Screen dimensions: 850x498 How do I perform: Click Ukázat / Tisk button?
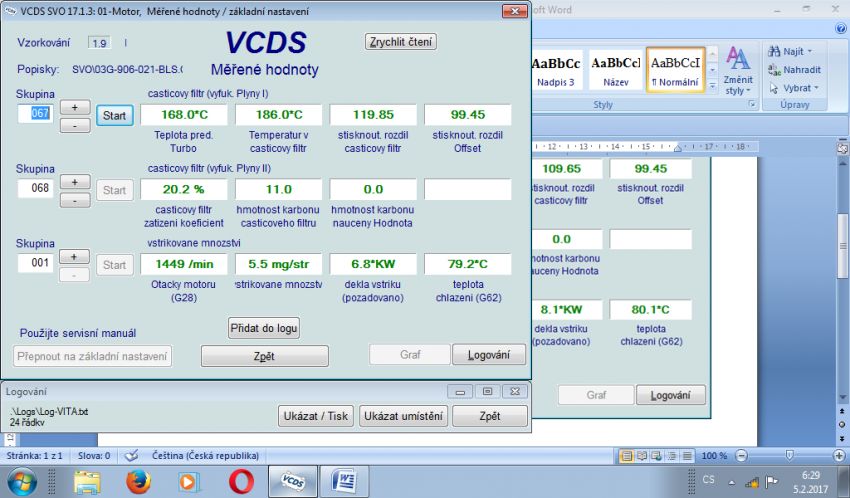315,416
